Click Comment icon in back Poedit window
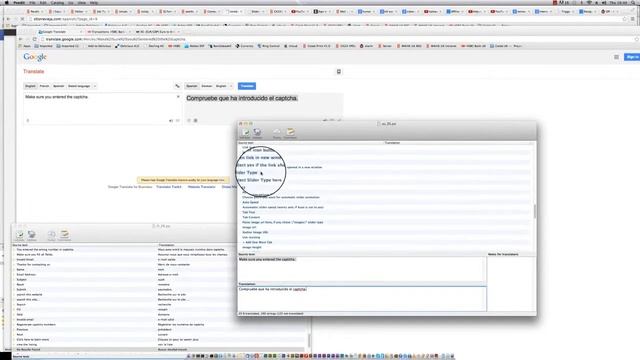 [64, 235]
